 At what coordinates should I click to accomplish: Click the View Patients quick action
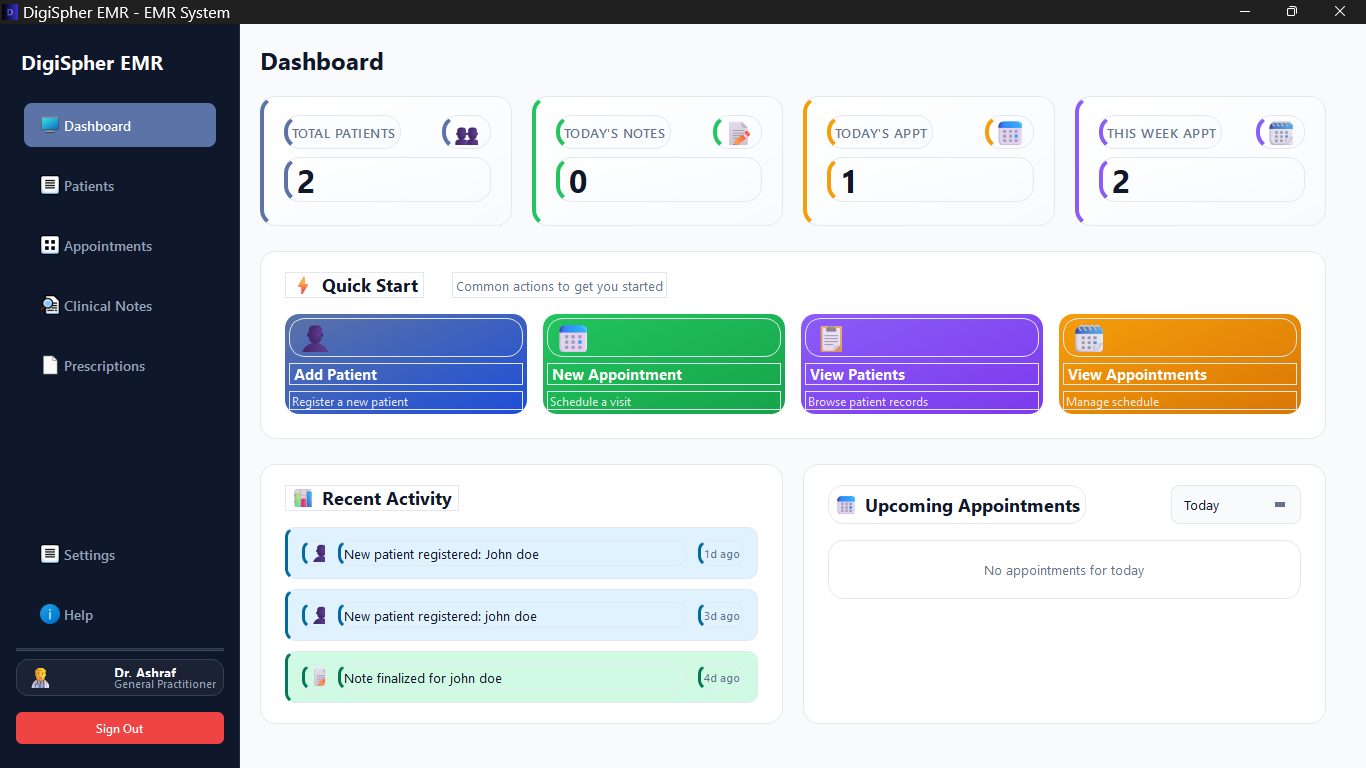(x=921, y=364)
